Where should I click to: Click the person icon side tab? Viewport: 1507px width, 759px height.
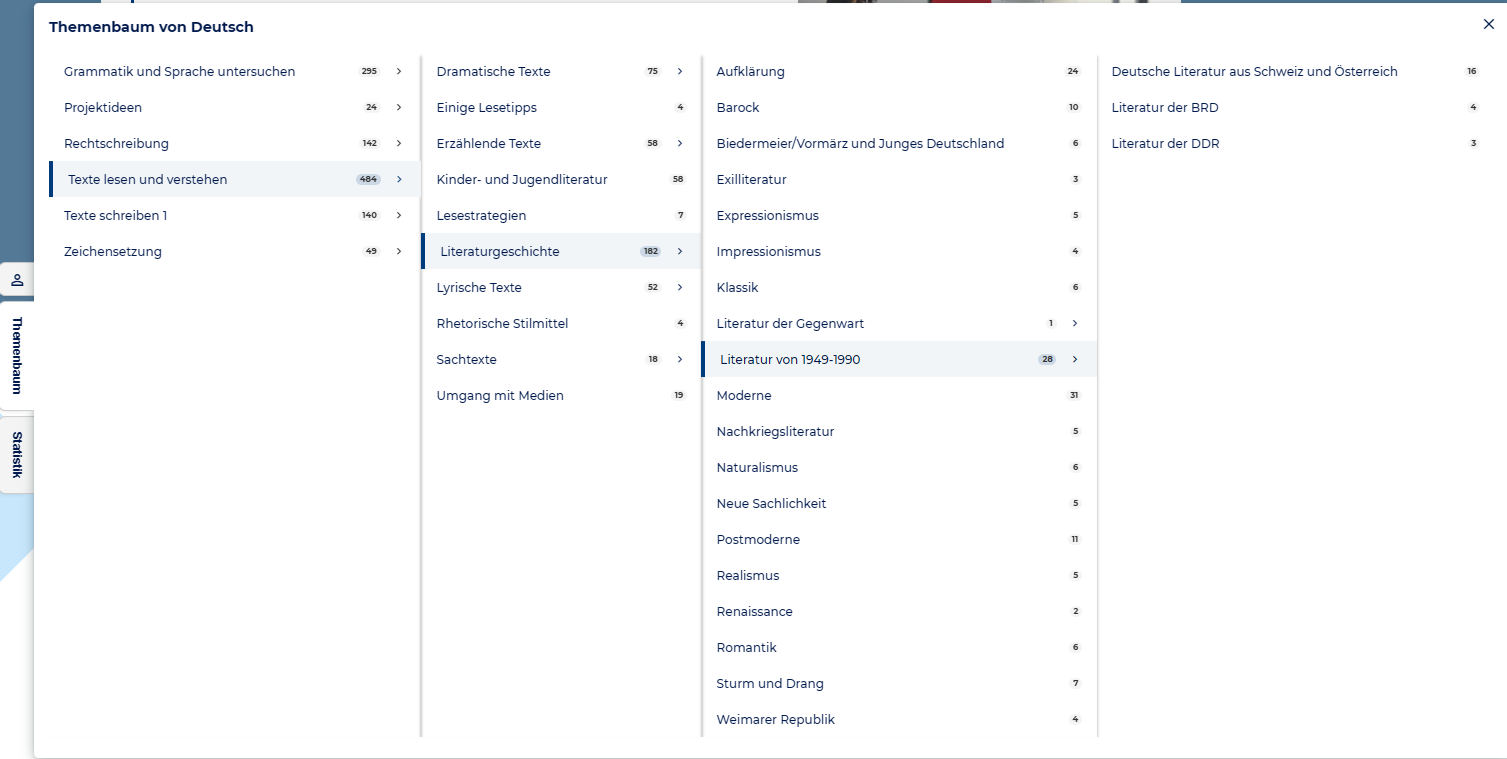coord(16,280)
